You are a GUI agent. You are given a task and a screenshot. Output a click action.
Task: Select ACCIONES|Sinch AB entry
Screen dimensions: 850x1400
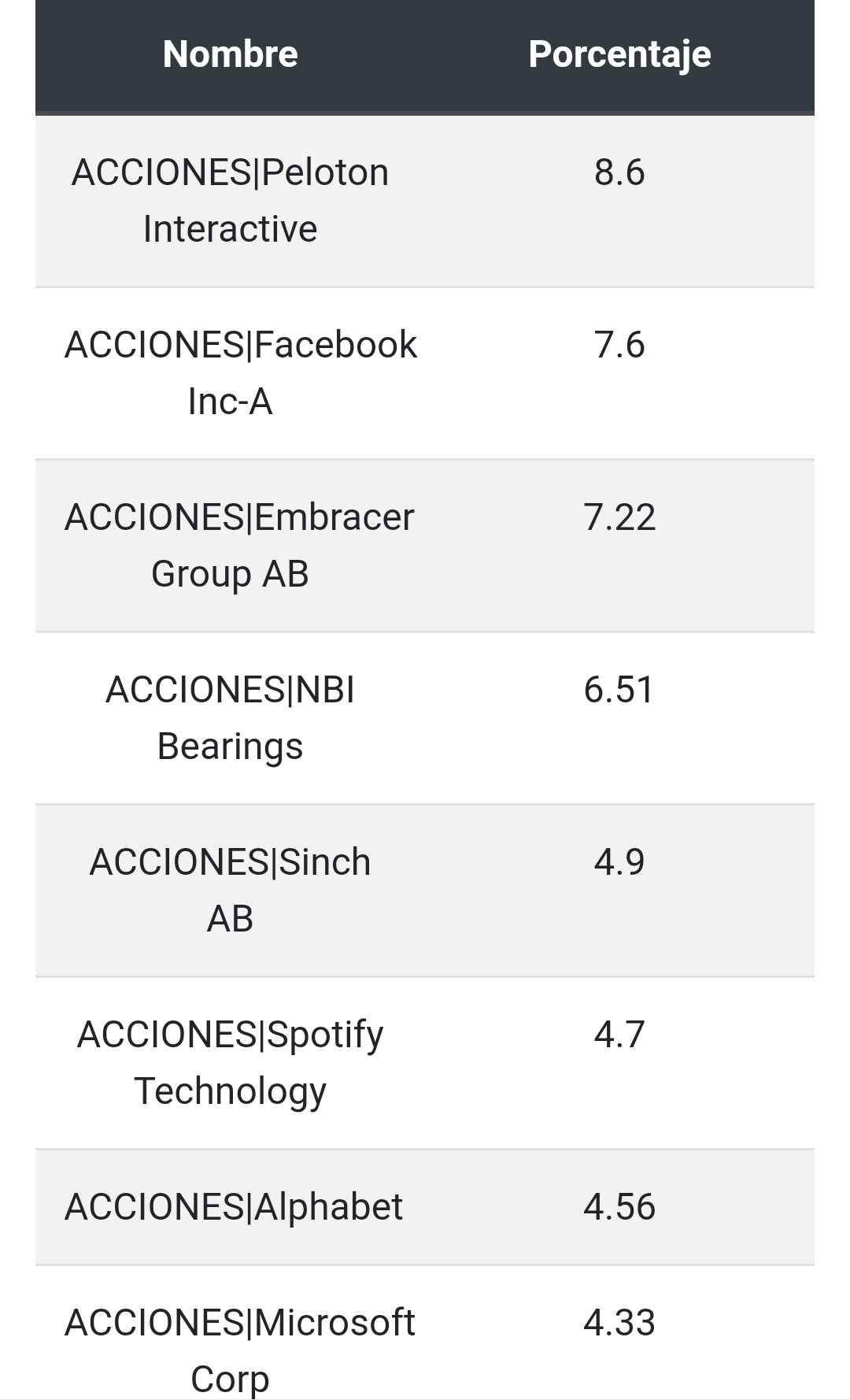coord(230,891)
